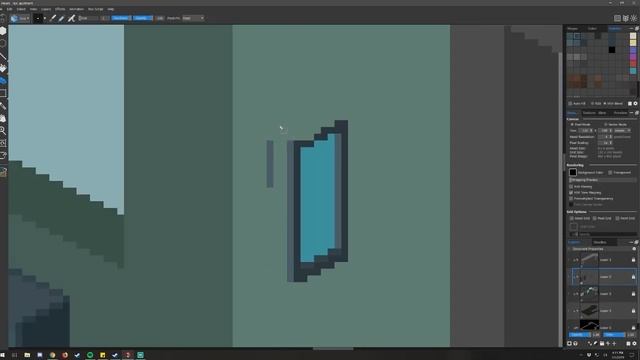This screenshot has height=360, width=640.
Task: Open the dropdown at right of options bar
Action: [193, 18]
